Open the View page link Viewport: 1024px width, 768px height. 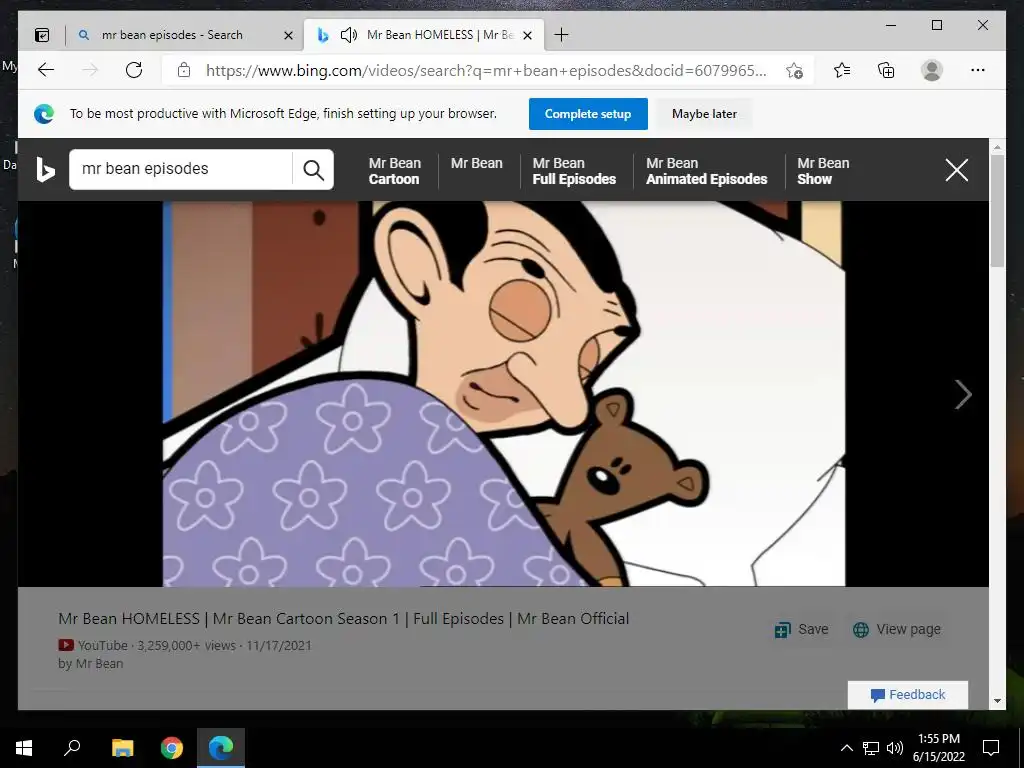[x=897, y=630]
